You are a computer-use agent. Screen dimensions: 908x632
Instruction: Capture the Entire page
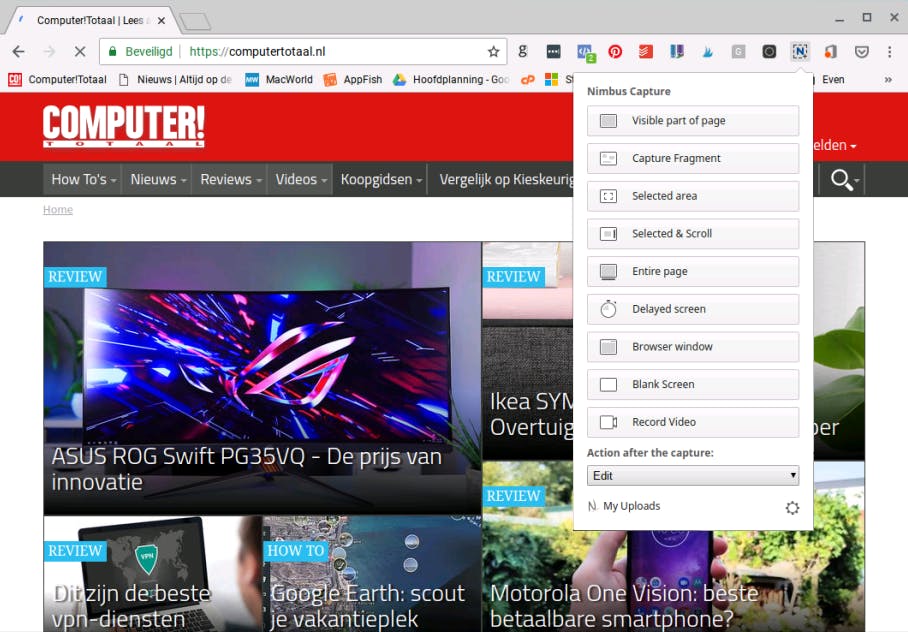click(x=693, y=271)
